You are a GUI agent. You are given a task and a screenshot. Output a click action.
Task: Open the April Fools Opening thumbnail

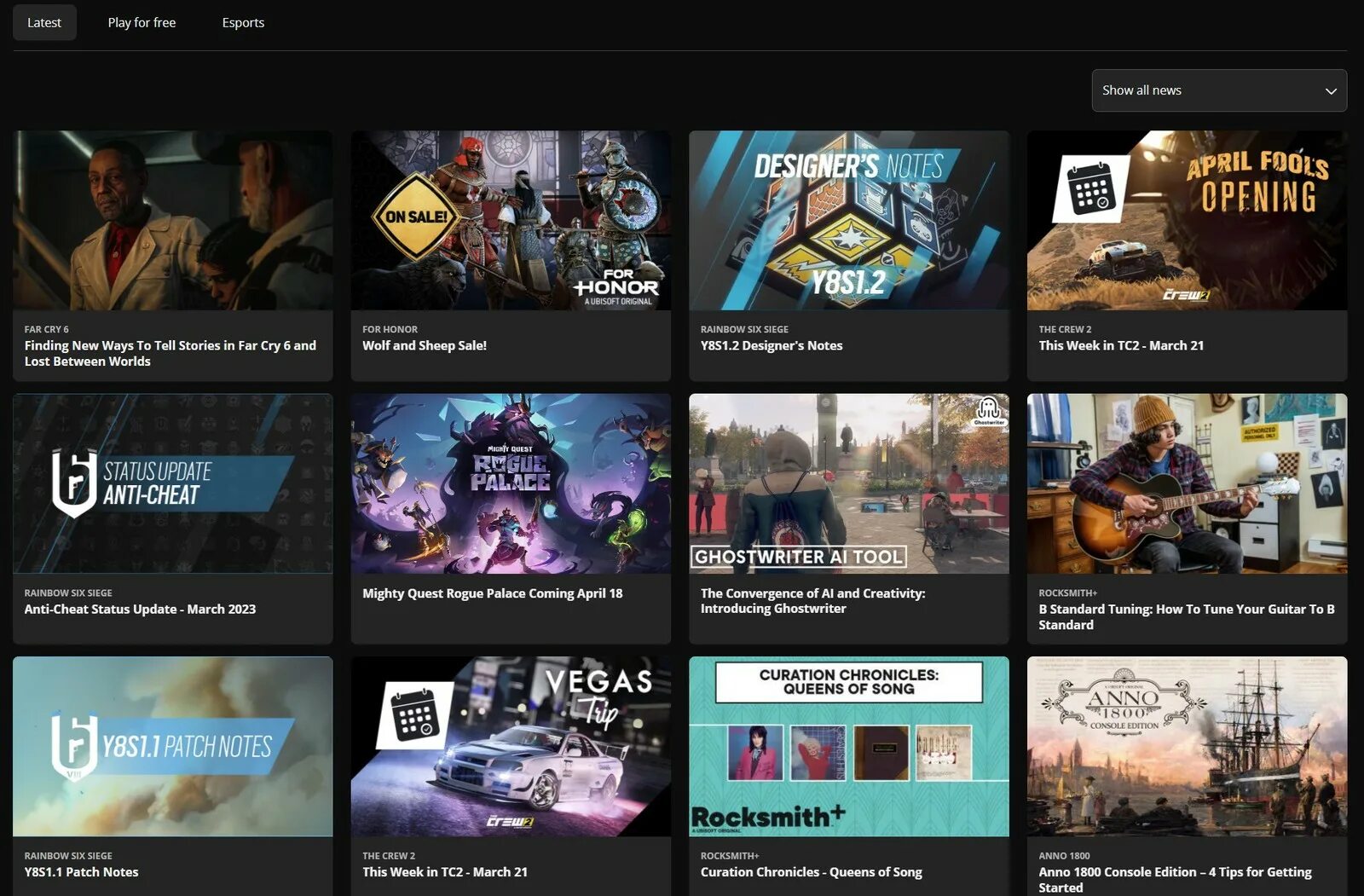1188,220
